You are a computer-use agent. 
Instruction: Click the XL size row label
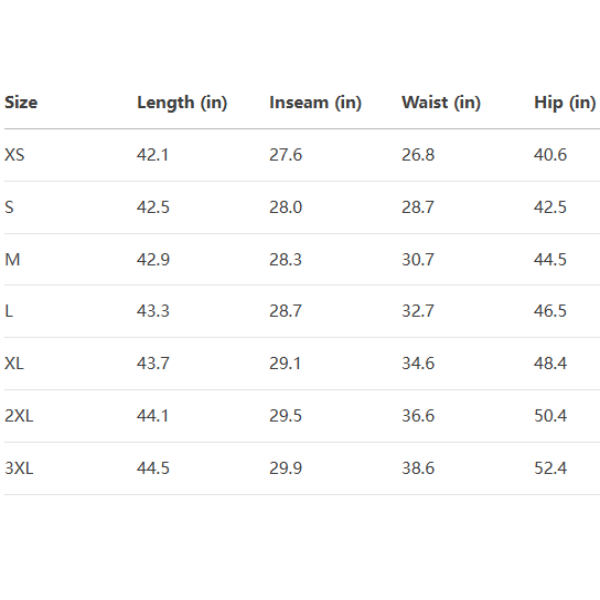point(14,363)
